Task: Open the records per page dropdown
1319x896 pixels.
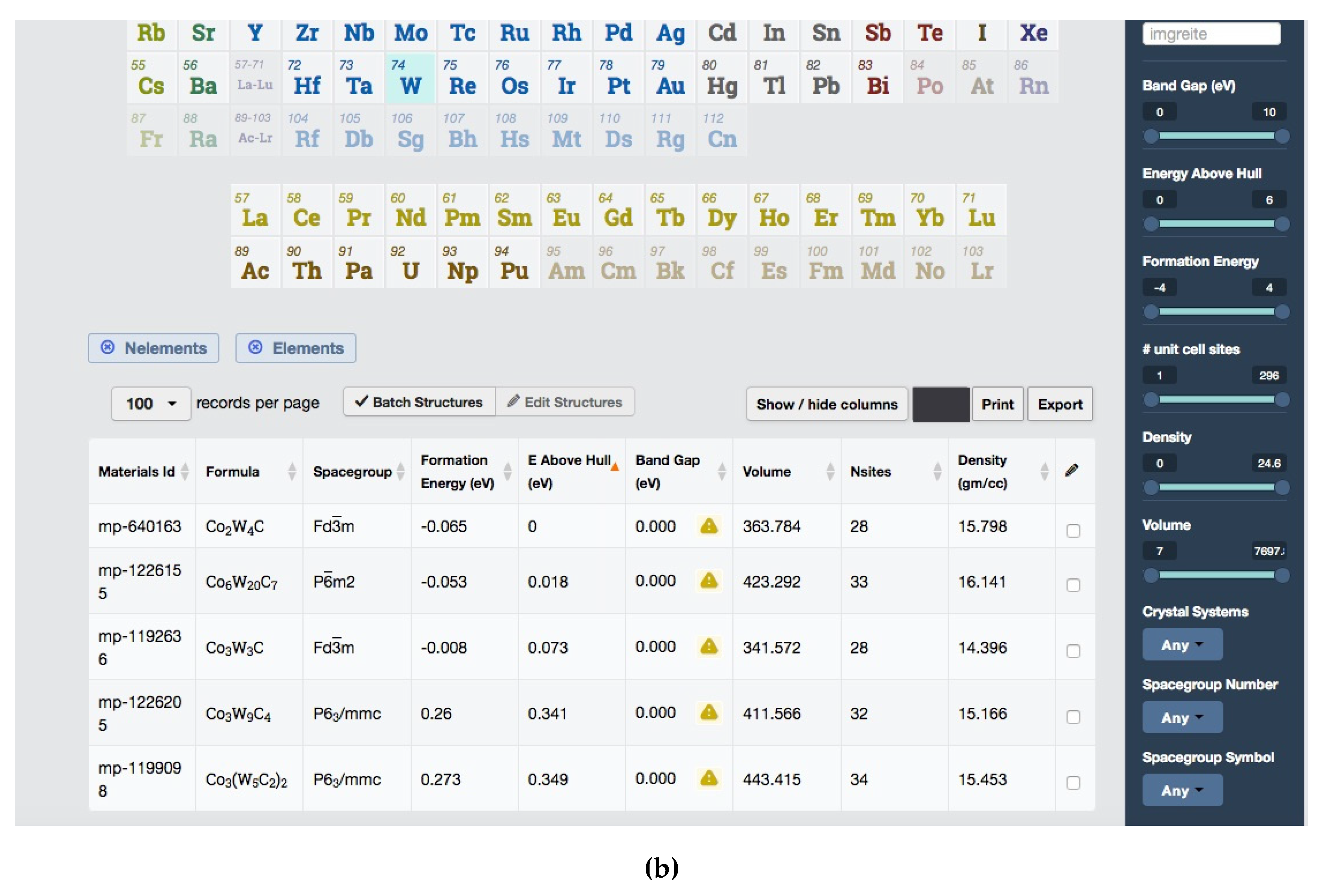Action: 151,404
